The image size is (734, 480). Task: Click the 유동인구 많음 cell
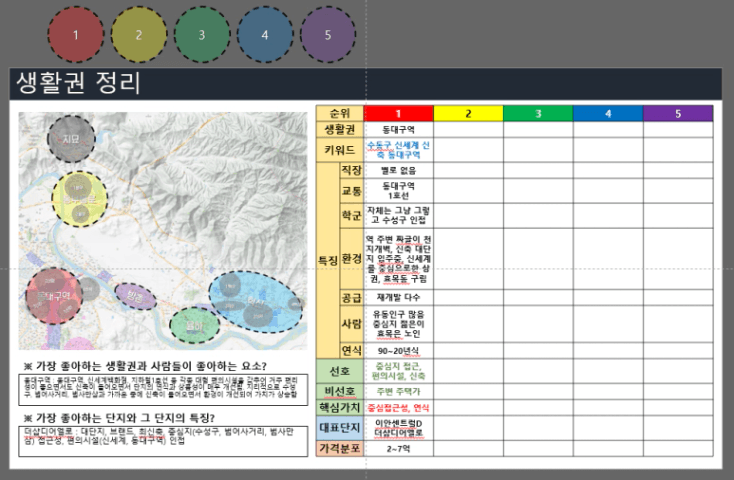coord(398,324)
